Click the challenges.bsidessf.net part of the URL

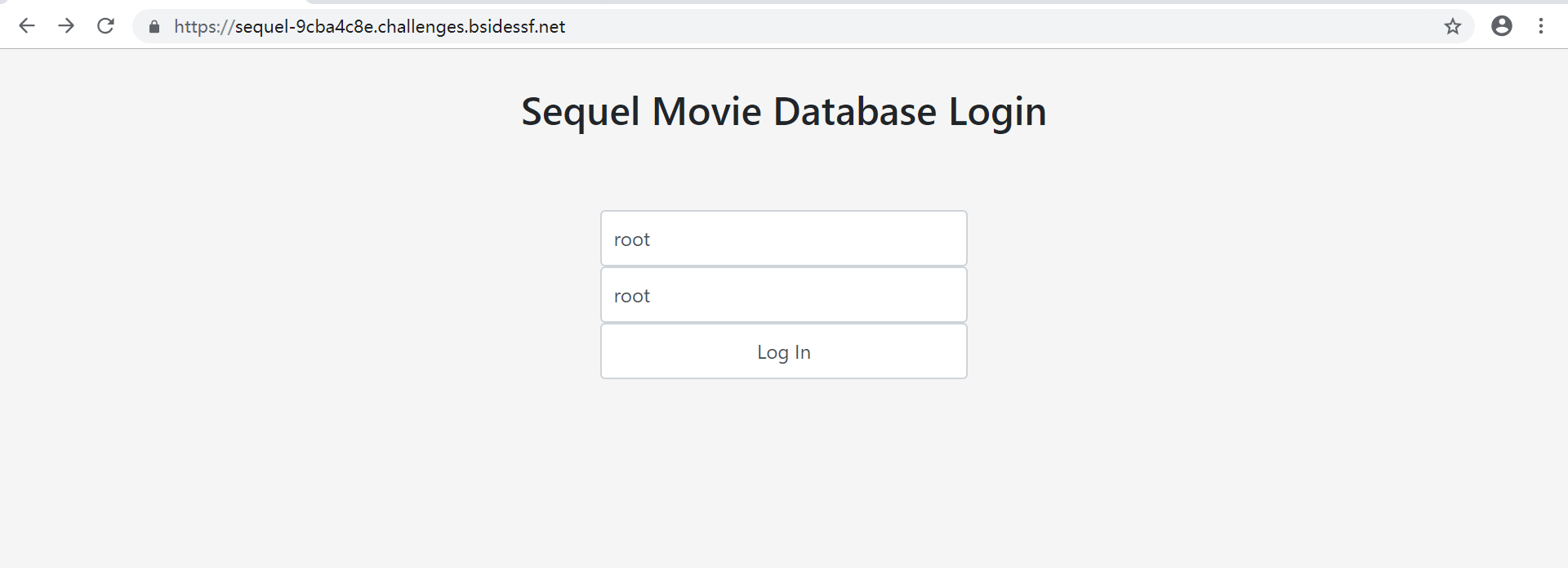click(x=471, y=27)
